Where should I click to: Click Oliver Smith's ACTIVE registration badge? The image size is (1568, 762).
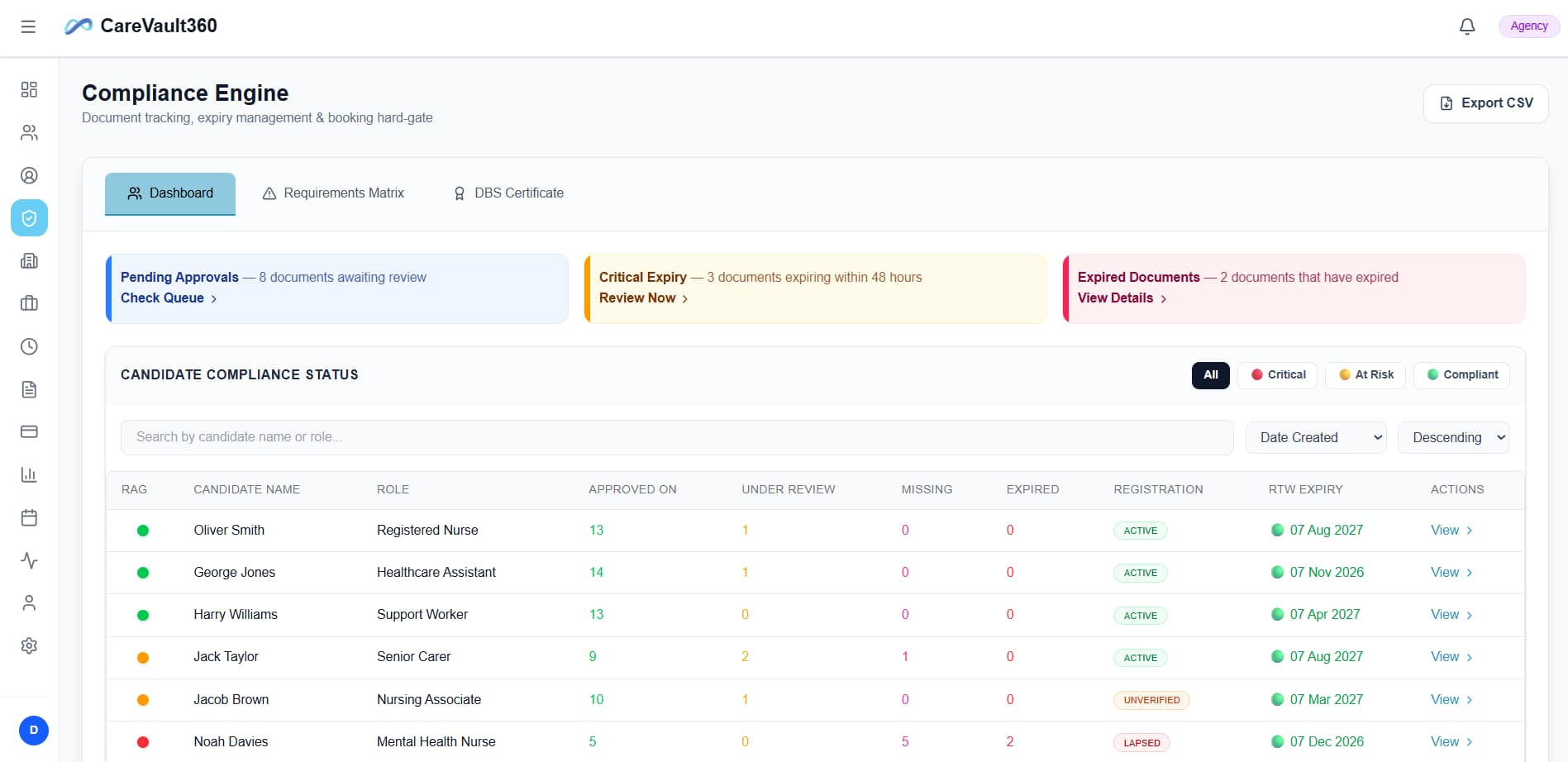coord(1141,531)
